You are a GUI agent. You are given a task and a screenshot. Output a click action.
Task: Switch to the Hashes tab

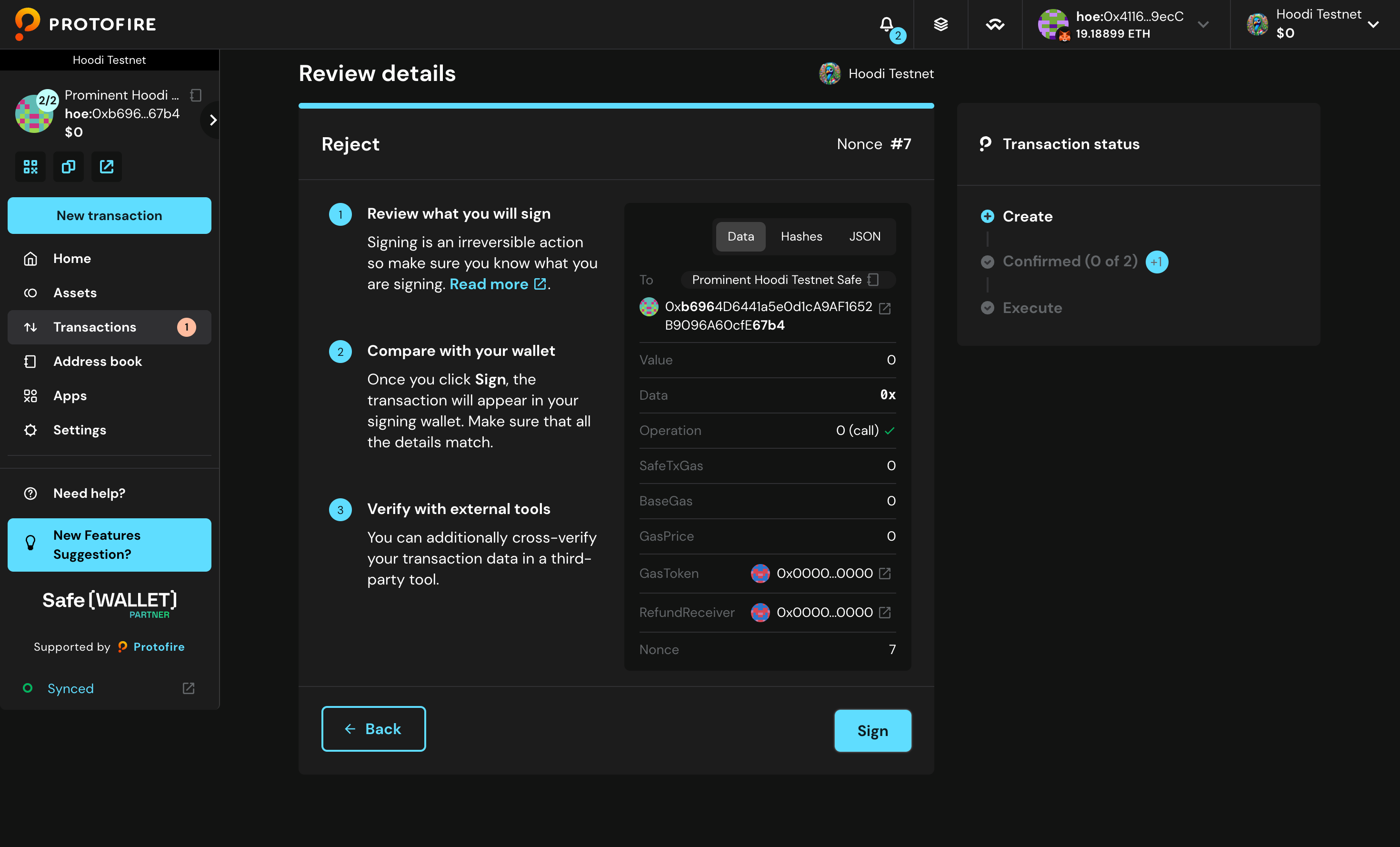click(801, 236)
